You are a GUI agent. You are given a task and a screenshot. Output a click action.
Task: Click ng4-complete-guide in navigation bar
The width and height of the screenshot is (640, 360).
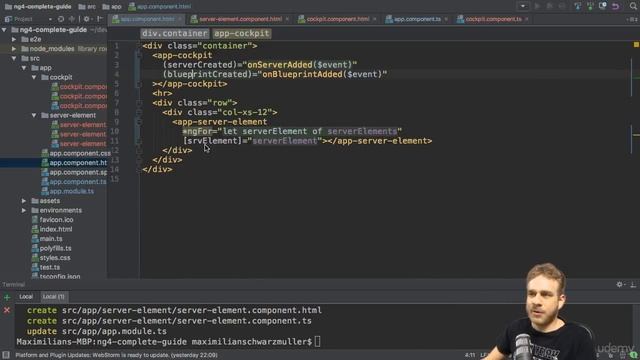pyautogui.click(x=38, y=7)
